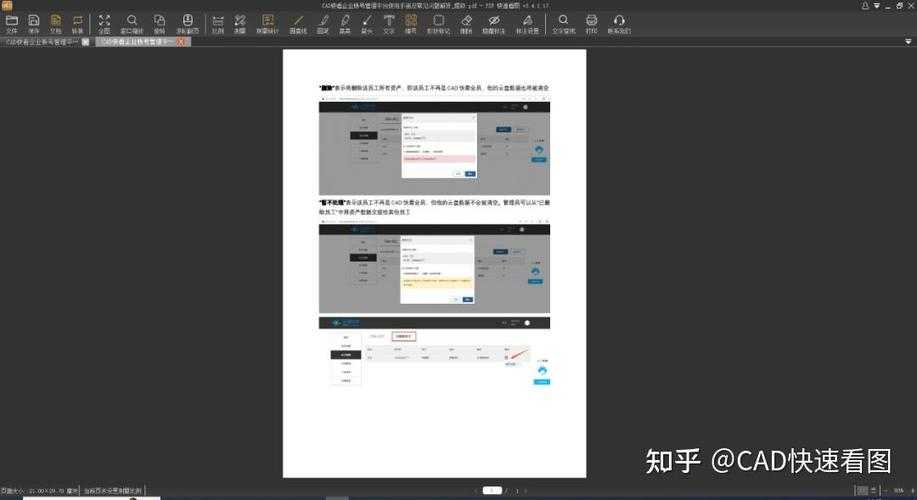Click the user account icon in title bar
Viewport: 917px width, 500px height.
pyautogui.click(x=865, y=5)
